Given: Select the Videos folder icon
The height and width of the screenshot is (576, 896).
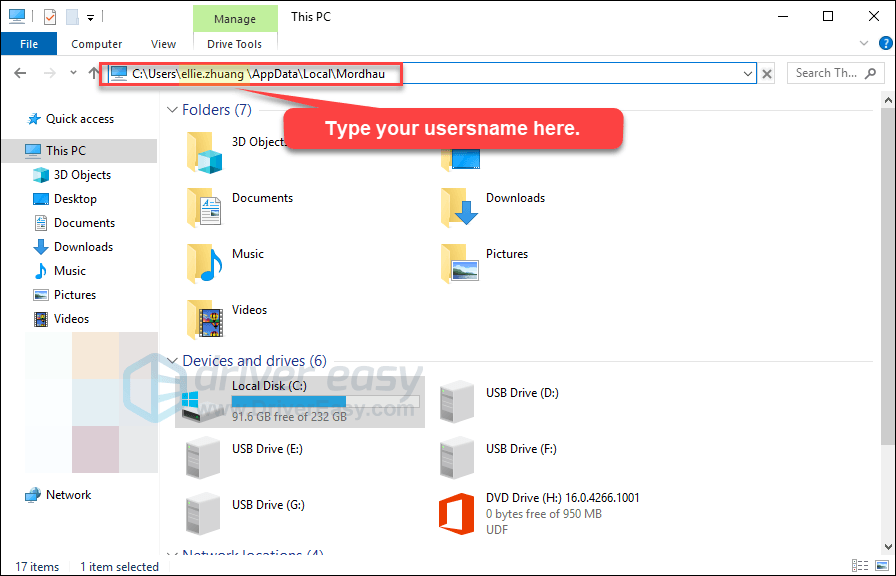Looking at the screenshot, I should coord(204,321).
